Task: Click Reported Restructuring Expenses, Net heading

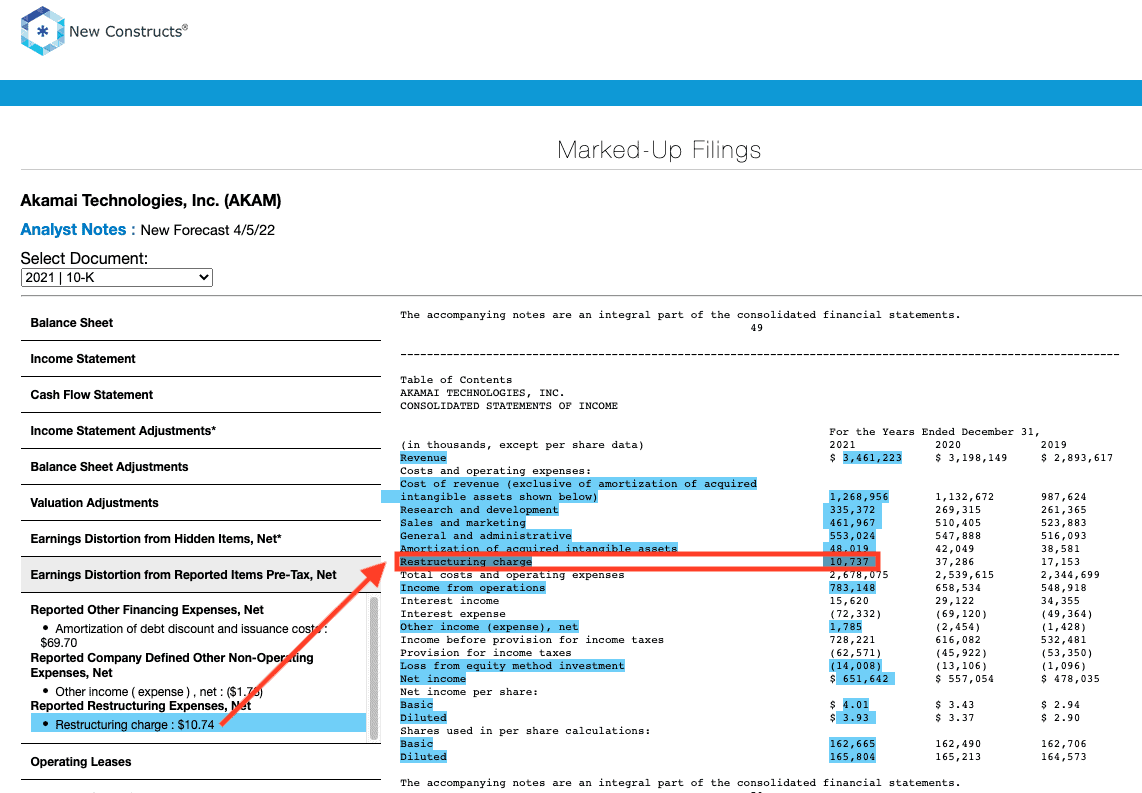Action: pyautogui.click(x=141, y=706)
